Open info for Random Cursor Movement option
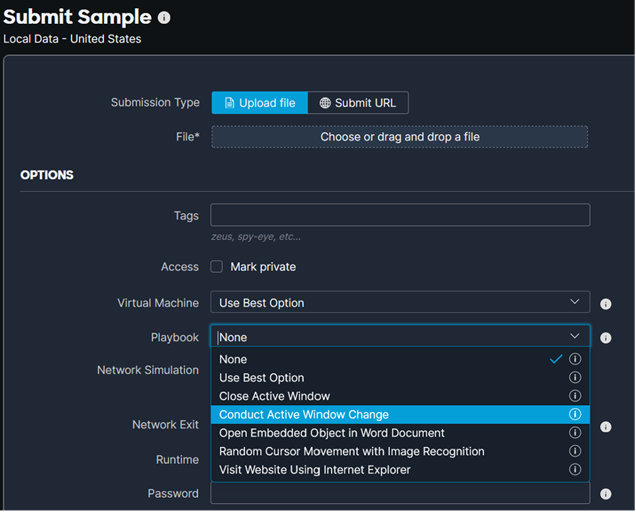The image size is (636, 513). pyautogui.click(x=575, y=451)
